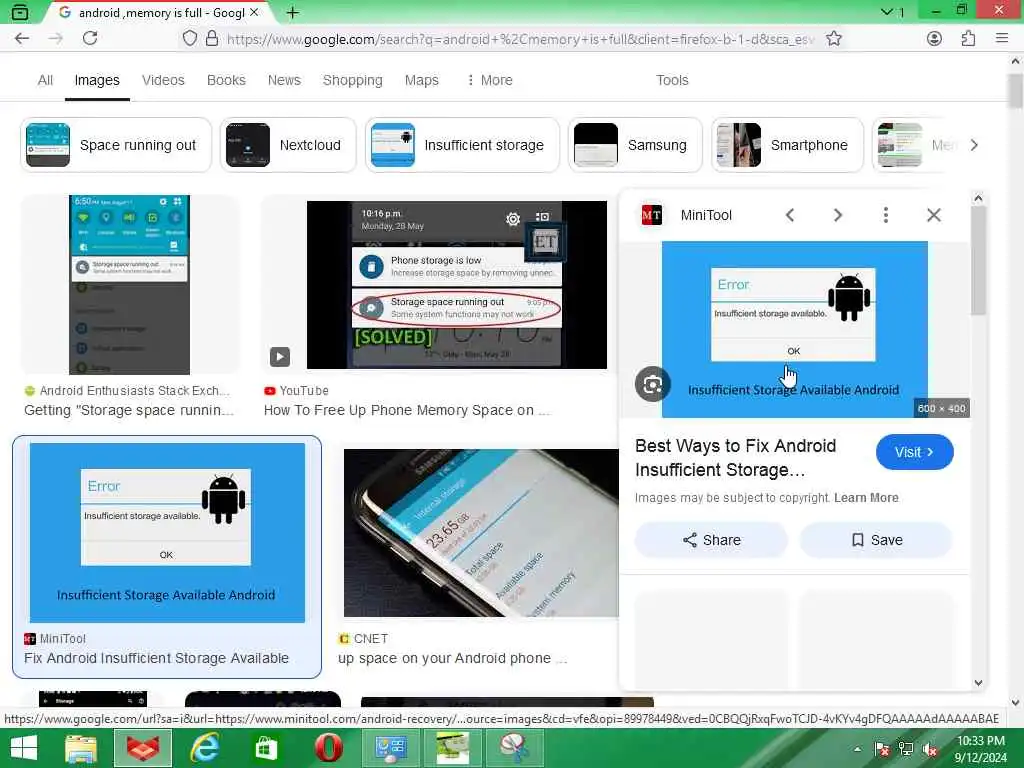Reload the current page
The width and height of the screenshot is (1024, 768).
(x=90, y=39)
